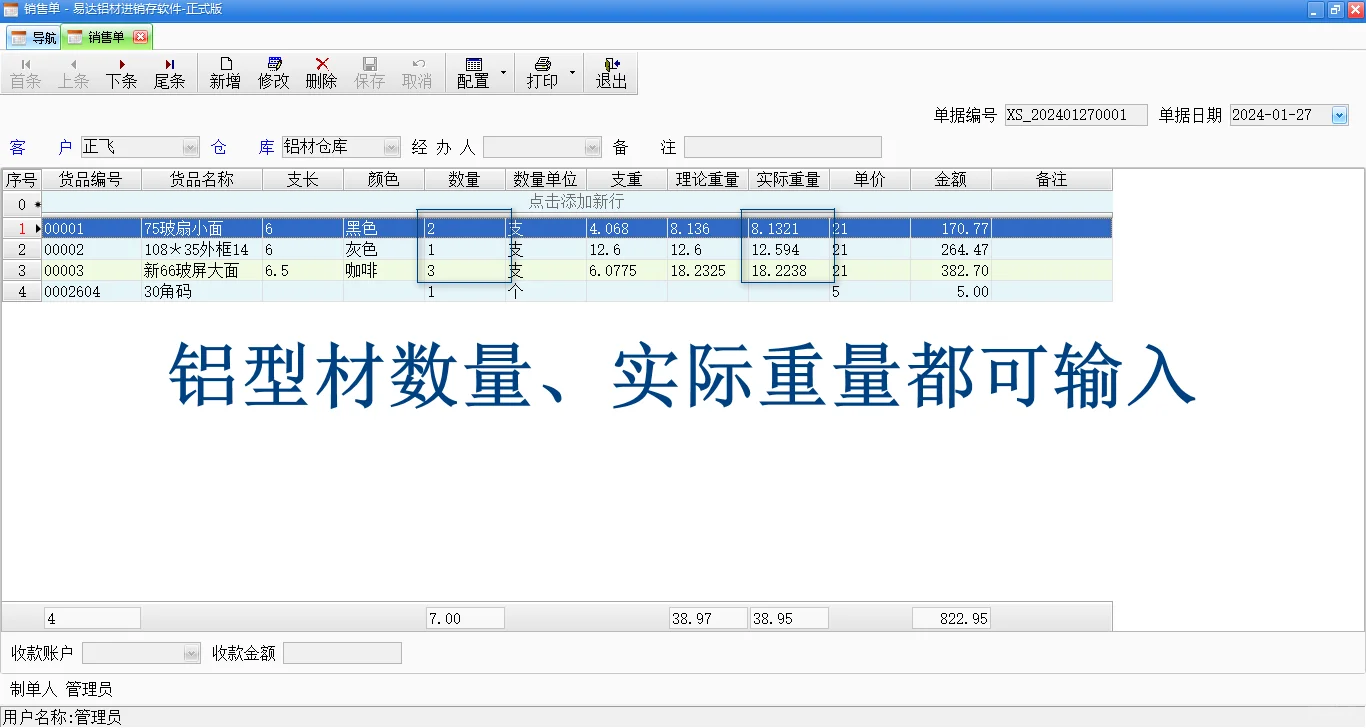1366x728 pixels.
Task: Click the 配置 configuration icon
Action: point(473,71)
